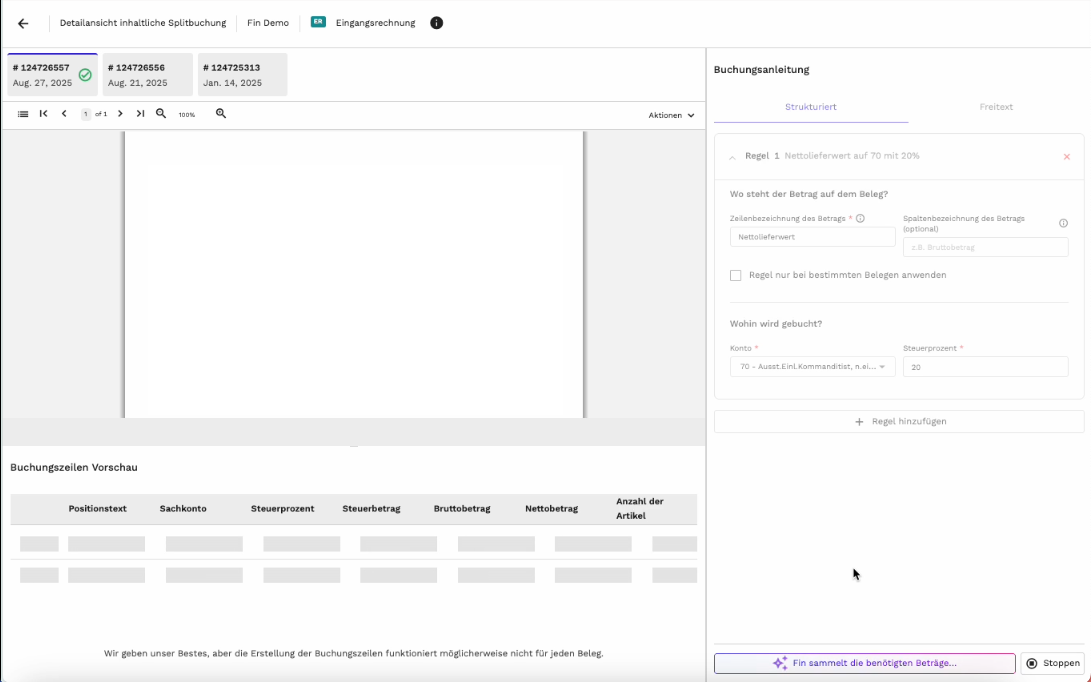Click the Steuerprozent input field
Screen dimensions: 1091x682
pyautogui.click(x=985, y=367)
